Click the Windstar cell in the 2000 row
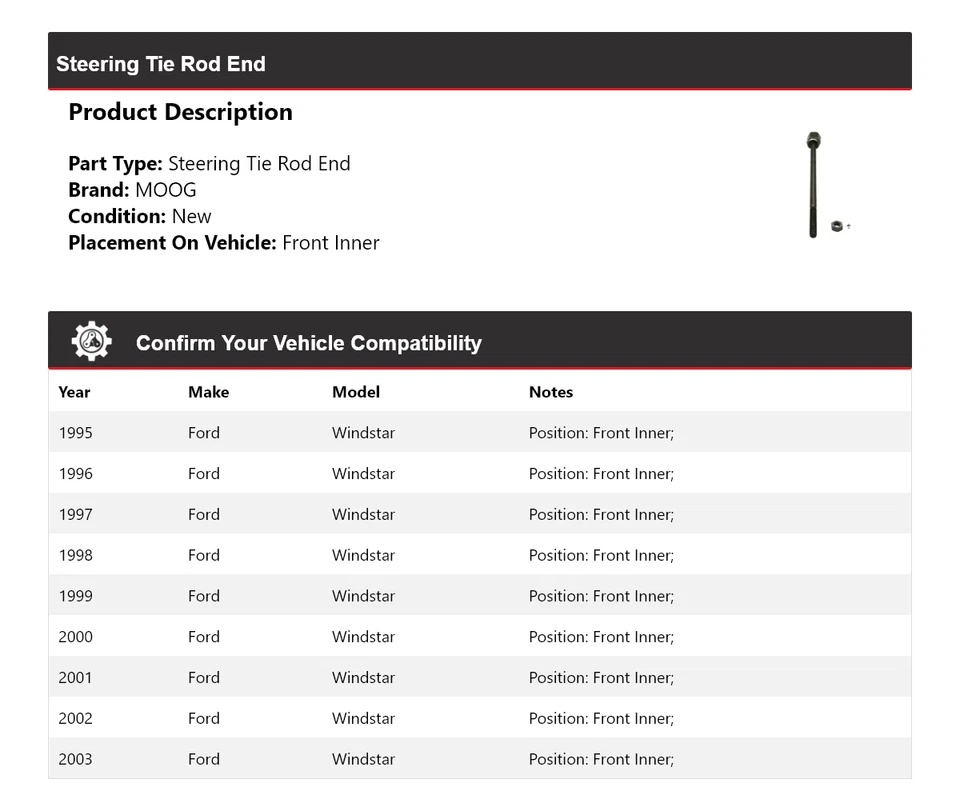960x811 pixels. [363, 637]
